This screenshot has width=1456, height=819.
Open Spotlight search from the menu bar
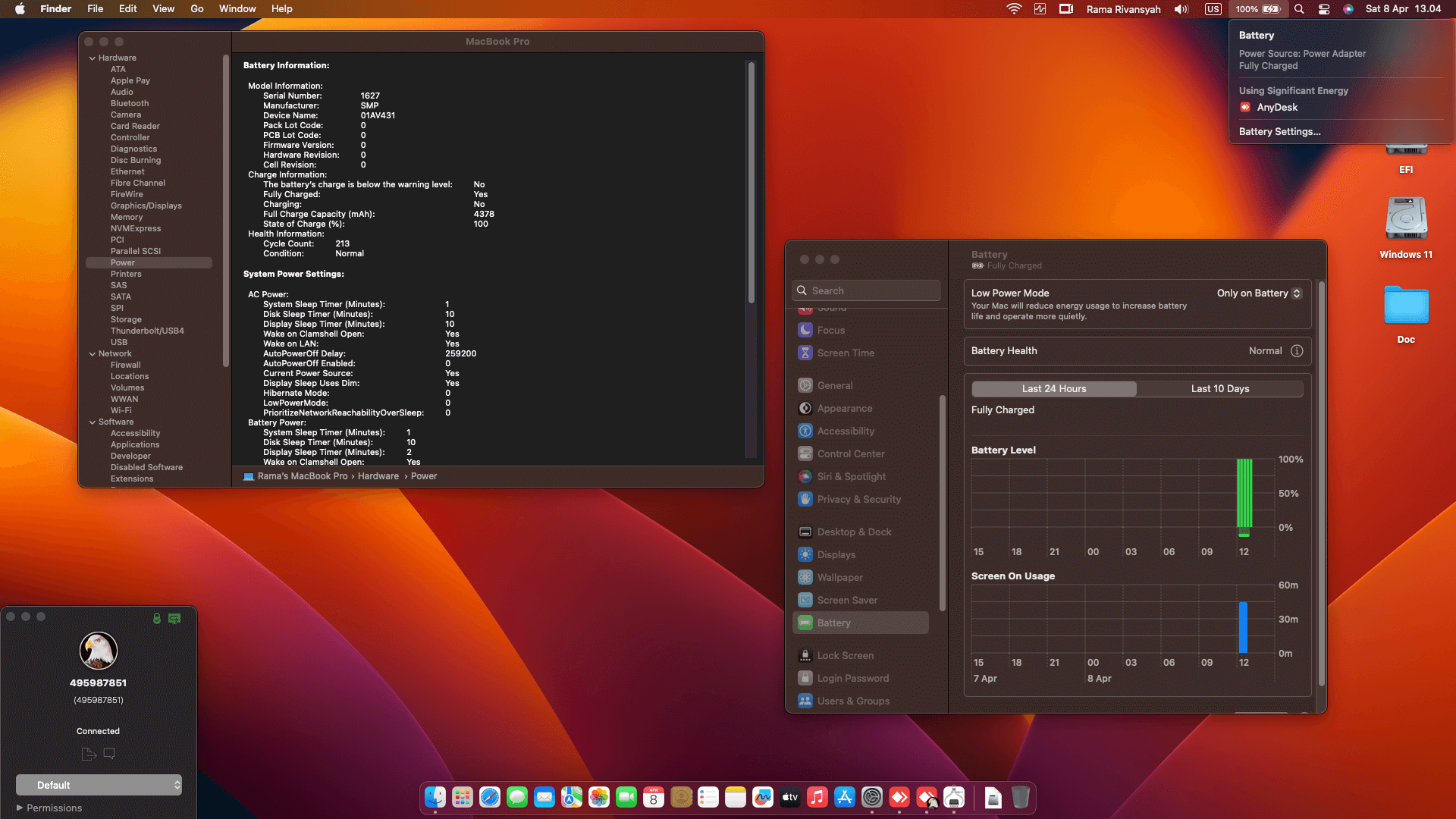pyautogui.click(x=1299, y=9)
